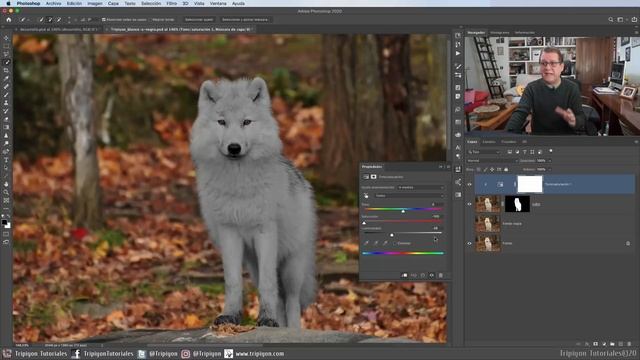
Task: Click the Tono hue slider handle
Action: coord(403,211)
